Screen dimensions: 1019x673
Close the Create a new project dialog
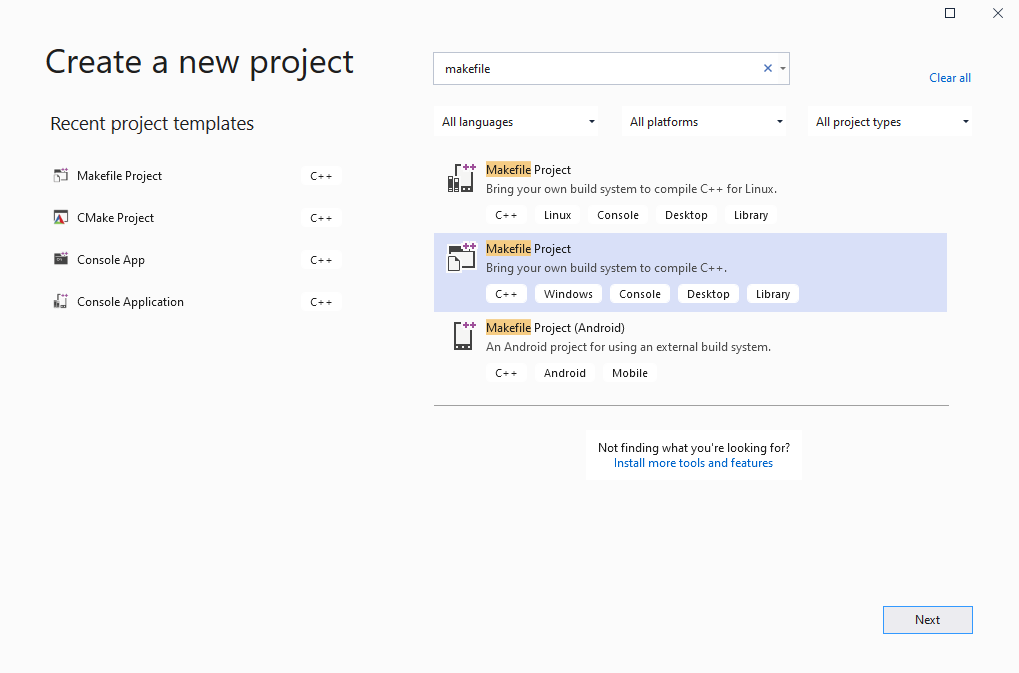pyautogui.click(x=998, y=13)
